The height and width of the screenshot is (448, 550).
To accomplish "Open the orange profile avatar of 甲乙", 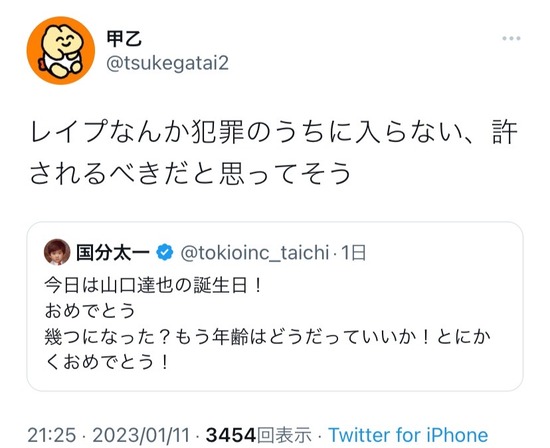I will pos(61,50).
